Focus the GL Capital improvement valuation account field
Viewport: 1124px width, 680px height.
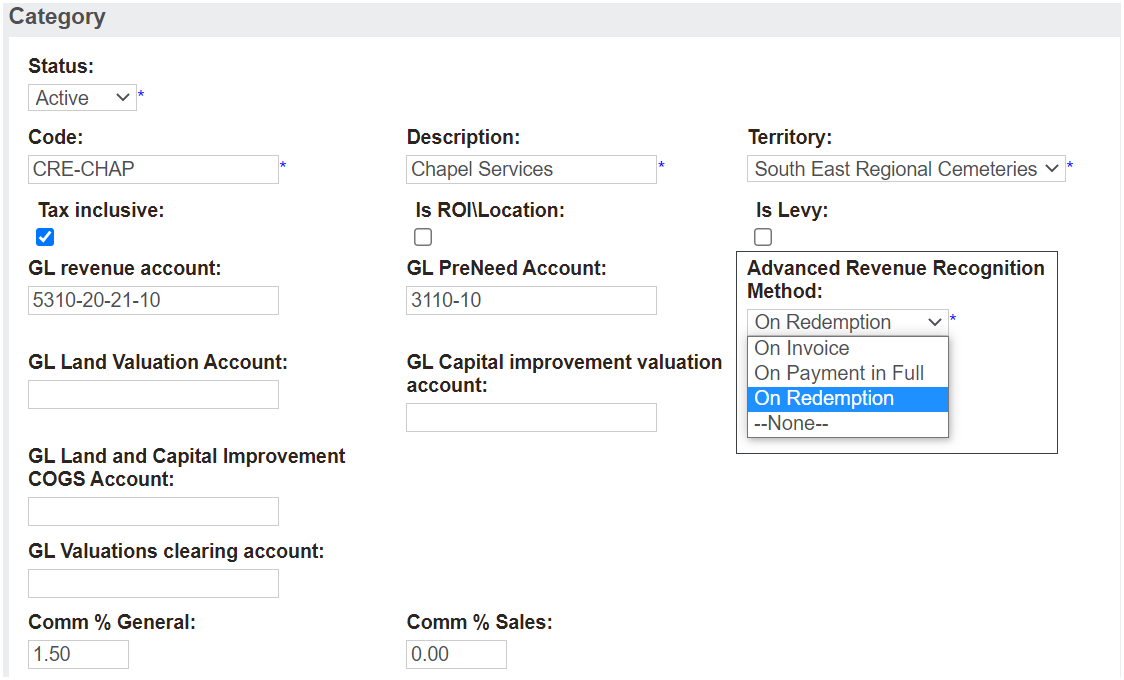(x=531, y=418)
